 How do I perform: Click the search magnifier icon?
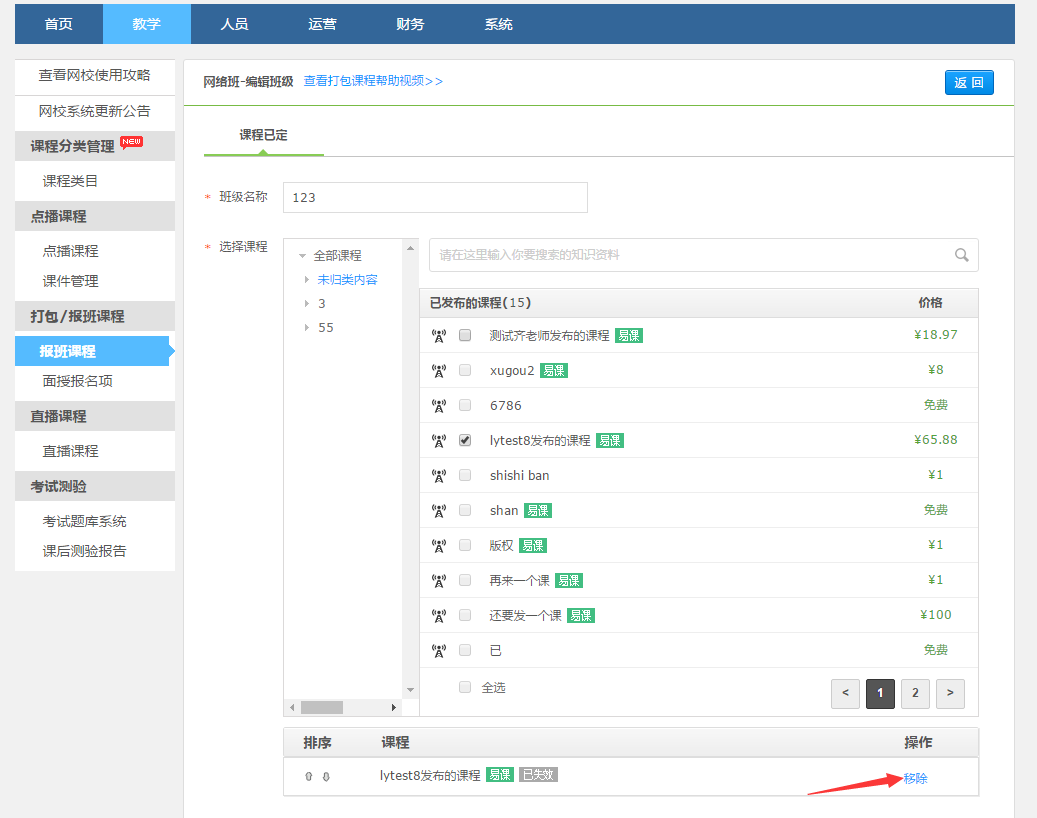click(961, 255)
